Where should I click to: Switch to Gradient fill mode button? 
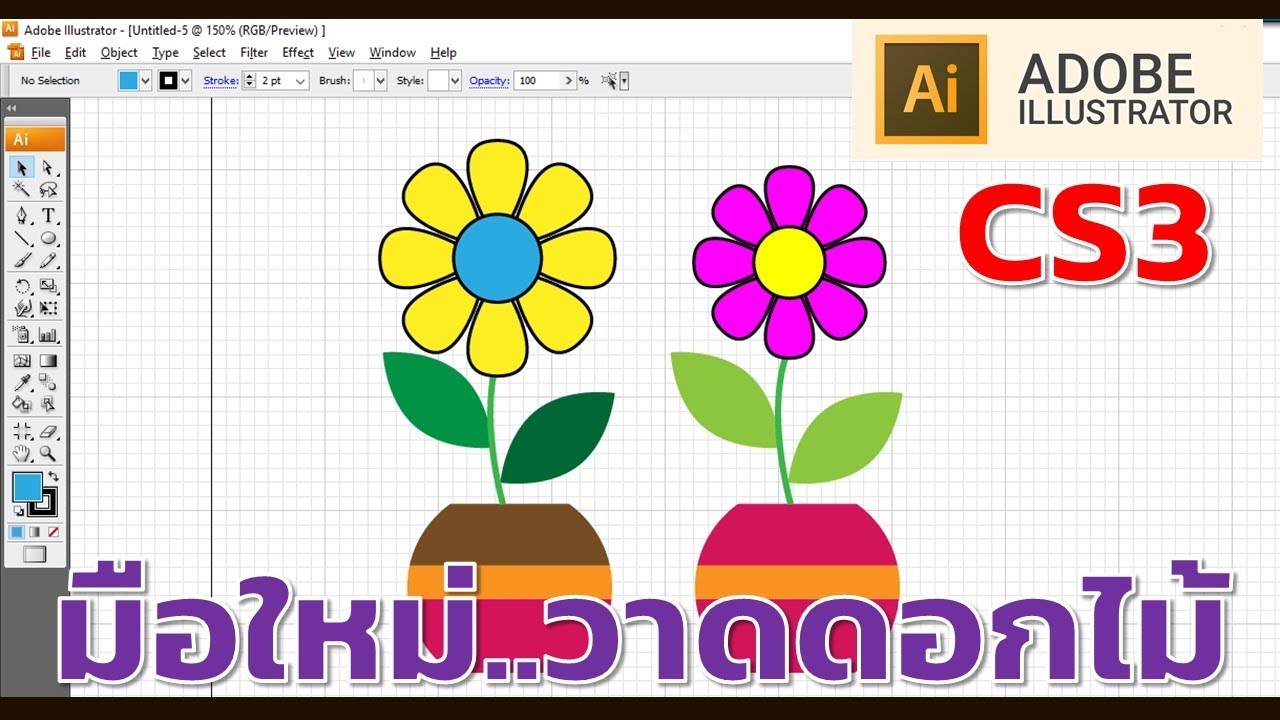click(35, 532)
